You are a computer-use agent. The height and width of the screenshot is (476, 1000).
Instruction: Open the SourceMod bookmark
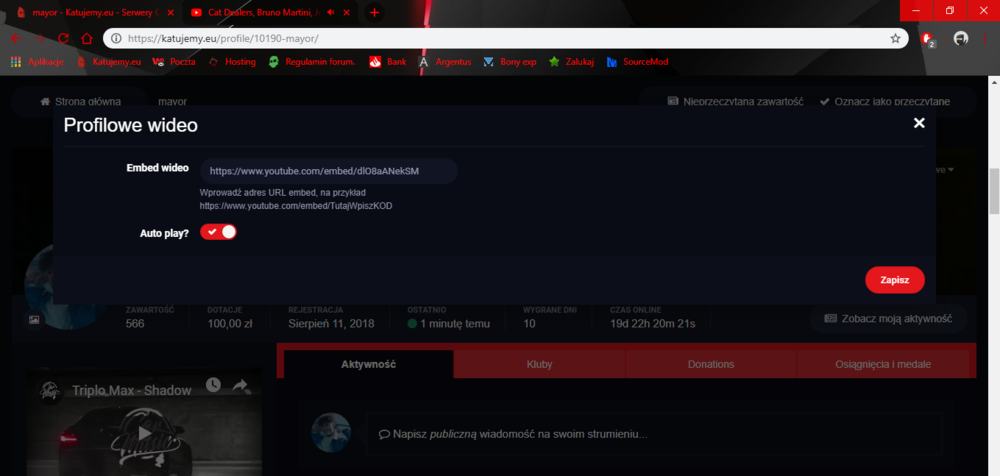click(x=637, y=62)
